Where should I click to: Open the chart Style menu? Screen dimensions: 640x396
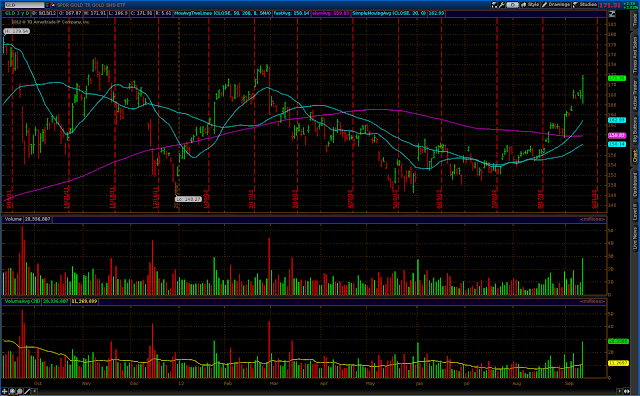(x=529, y=5)
